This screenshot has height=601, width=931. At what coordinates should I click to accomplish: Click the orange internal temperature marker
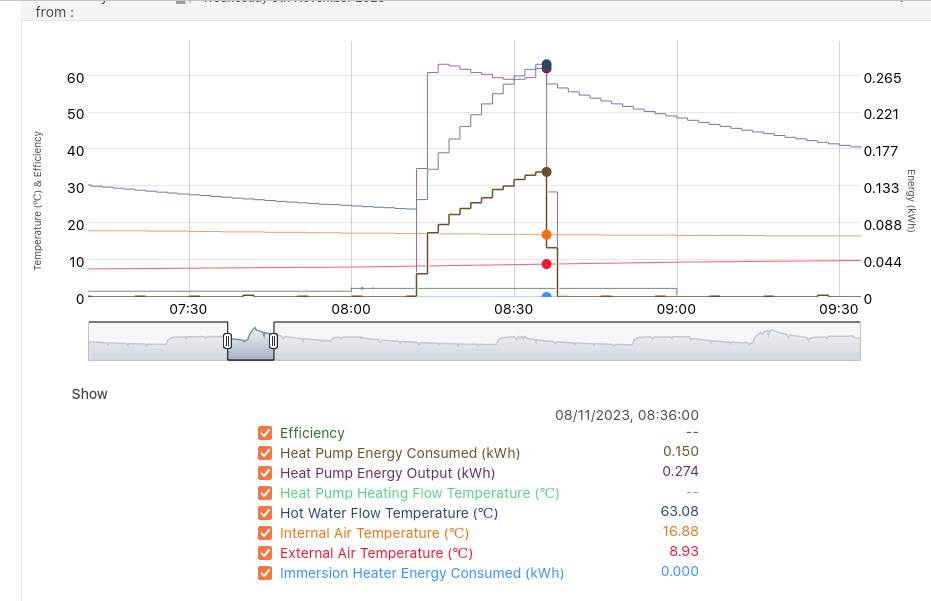pos(546,235)
